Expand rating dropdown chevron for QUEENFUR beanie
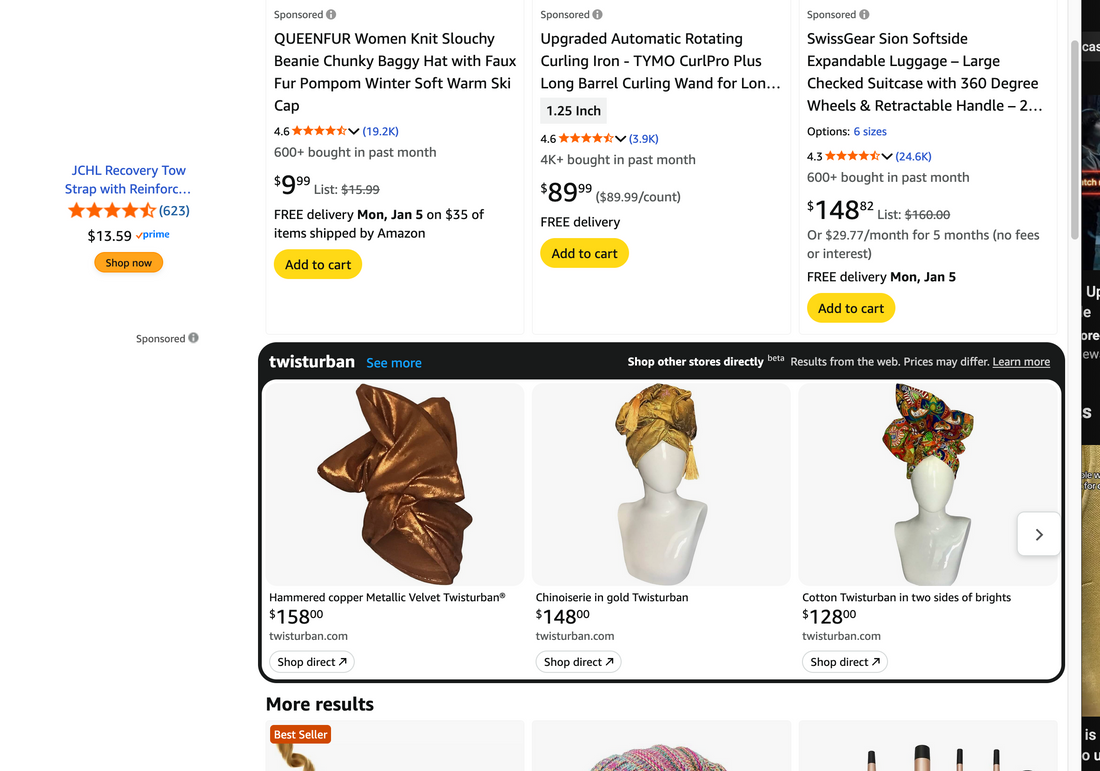1100x771 pixels. pos(354,132)
